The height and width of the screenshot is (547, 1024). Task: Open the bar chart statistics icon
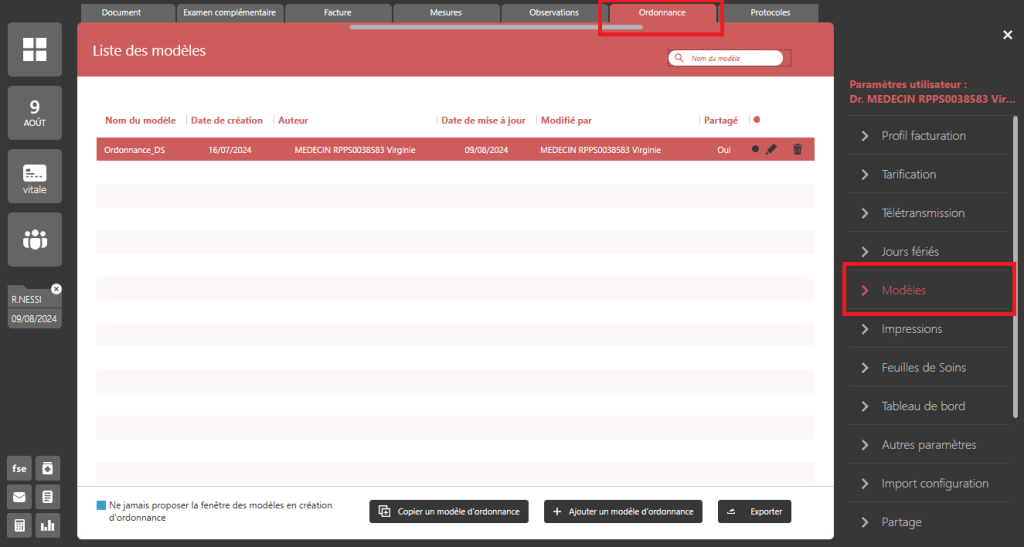[x=47, y=525]
